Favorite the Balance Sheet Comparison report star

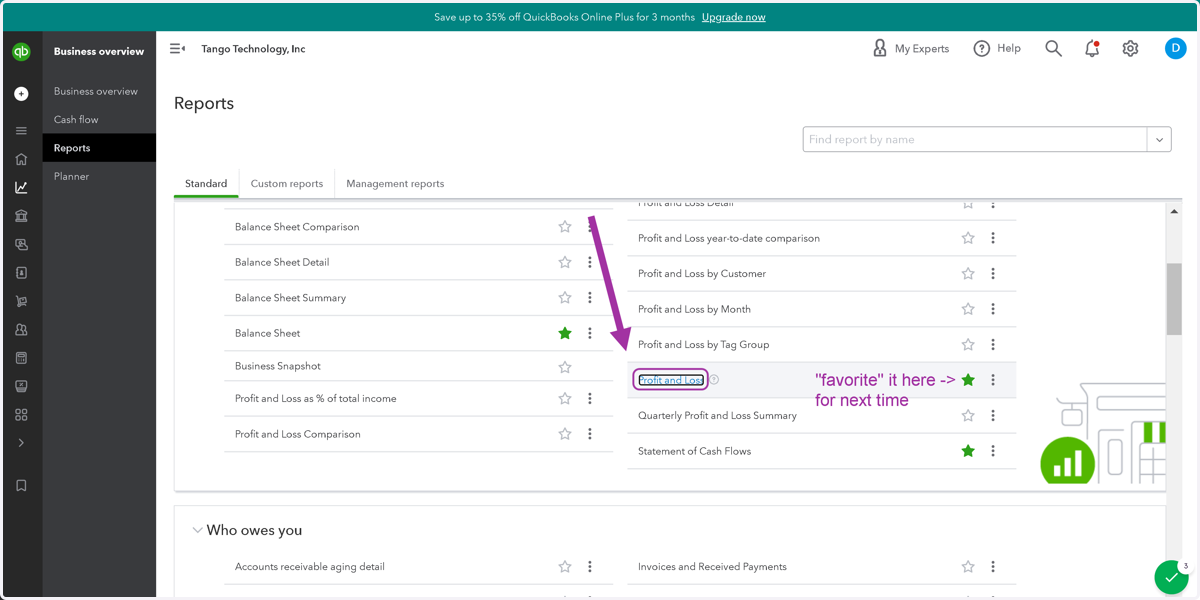coord(565,227)
